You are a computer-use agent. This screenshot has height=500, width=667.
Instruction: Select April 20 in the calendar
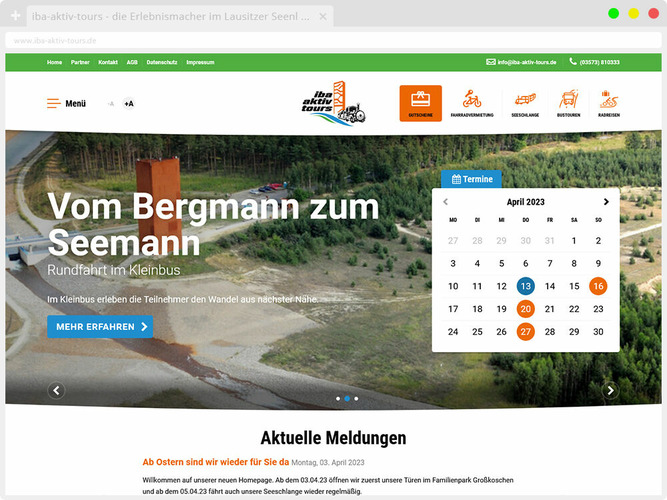[x=525, y=309]
